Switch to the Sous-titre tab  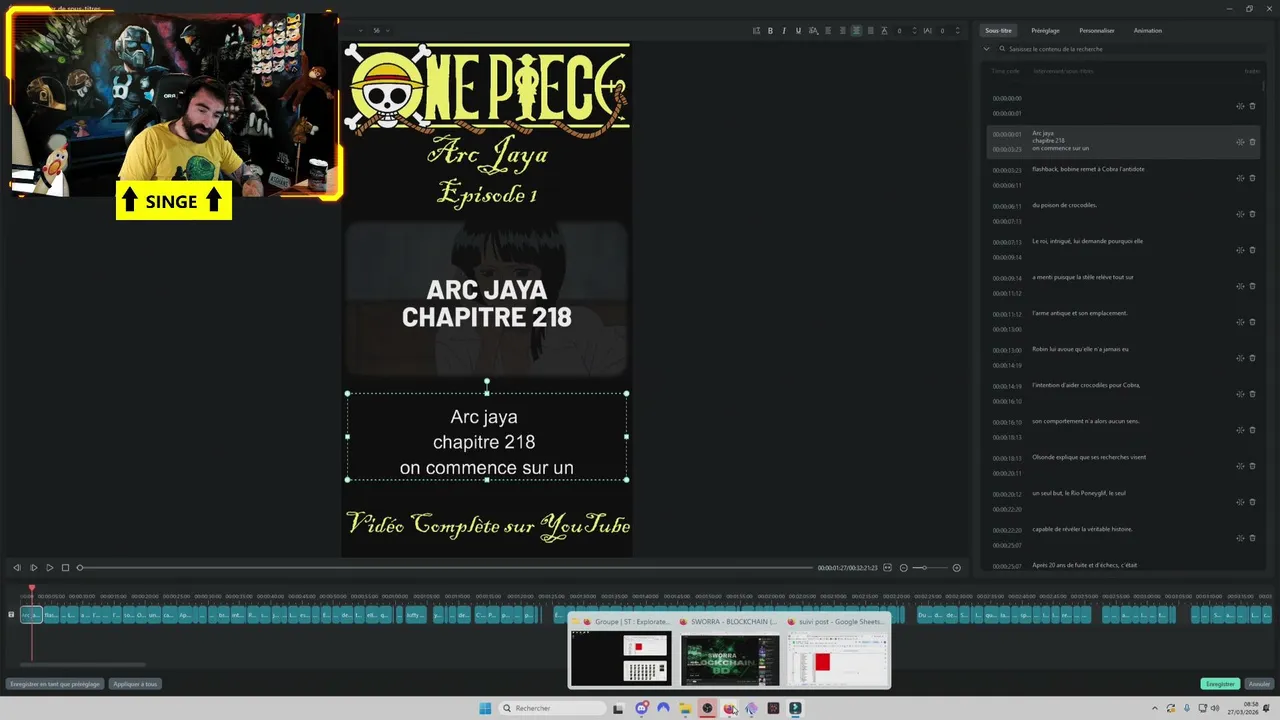click(998, 31)
